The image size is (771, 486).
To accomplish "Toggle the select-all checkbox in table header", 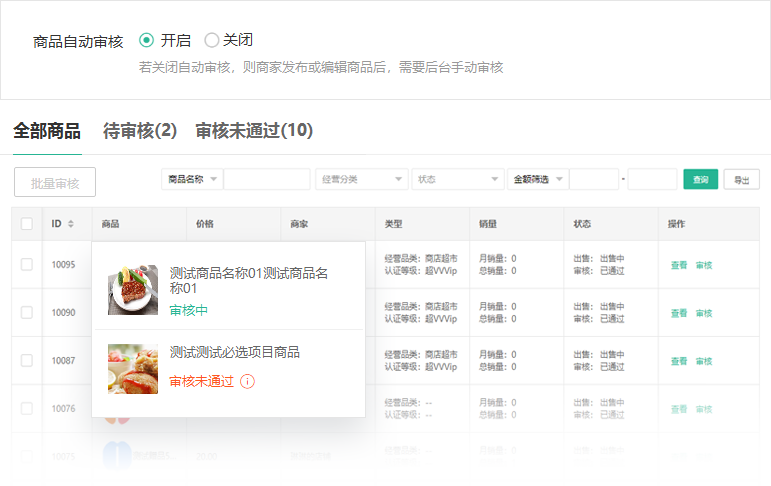I will (27, 224).
